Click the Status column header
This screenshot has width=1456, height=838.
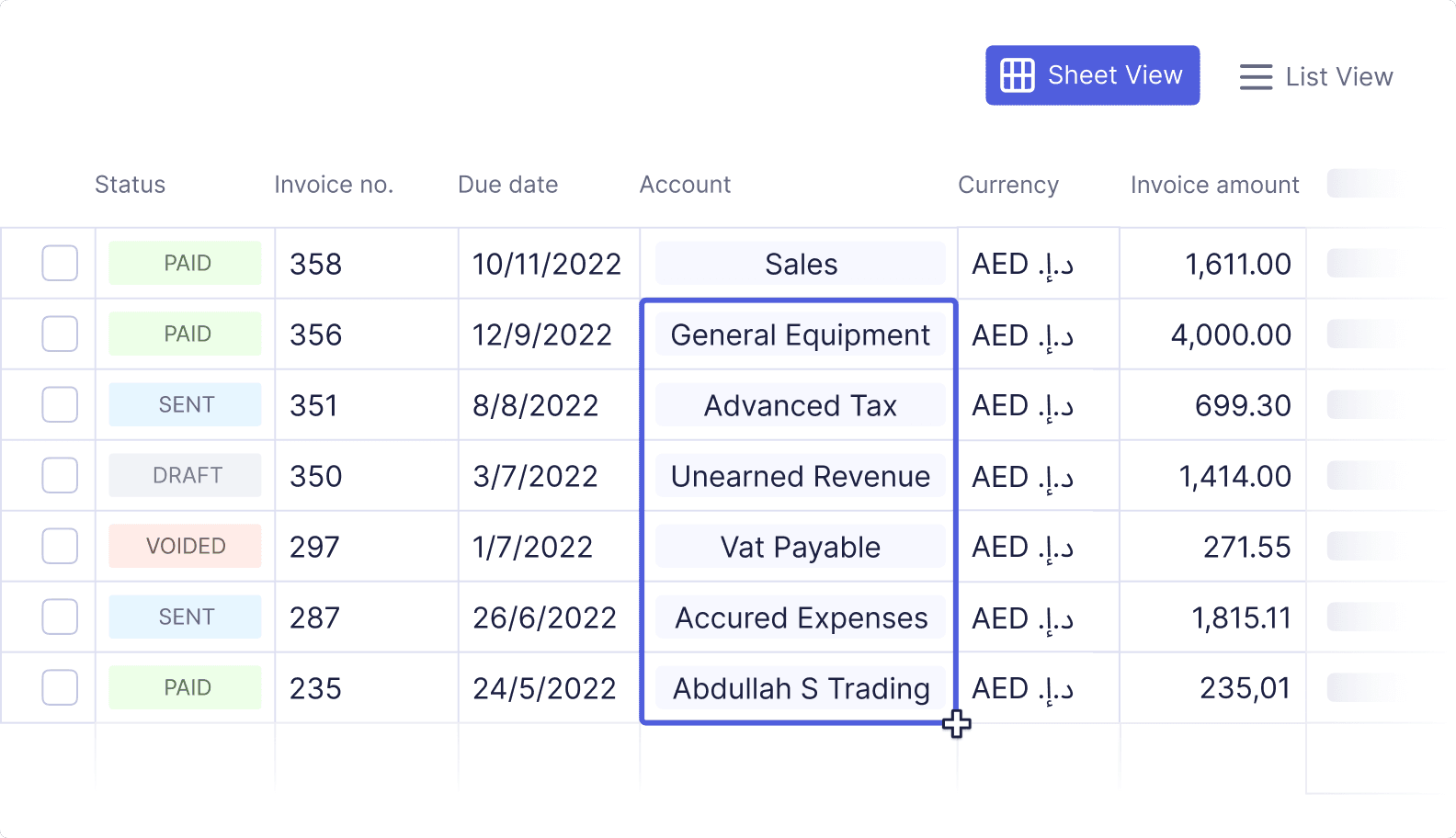pyautogui.click(x=130, y=185)
